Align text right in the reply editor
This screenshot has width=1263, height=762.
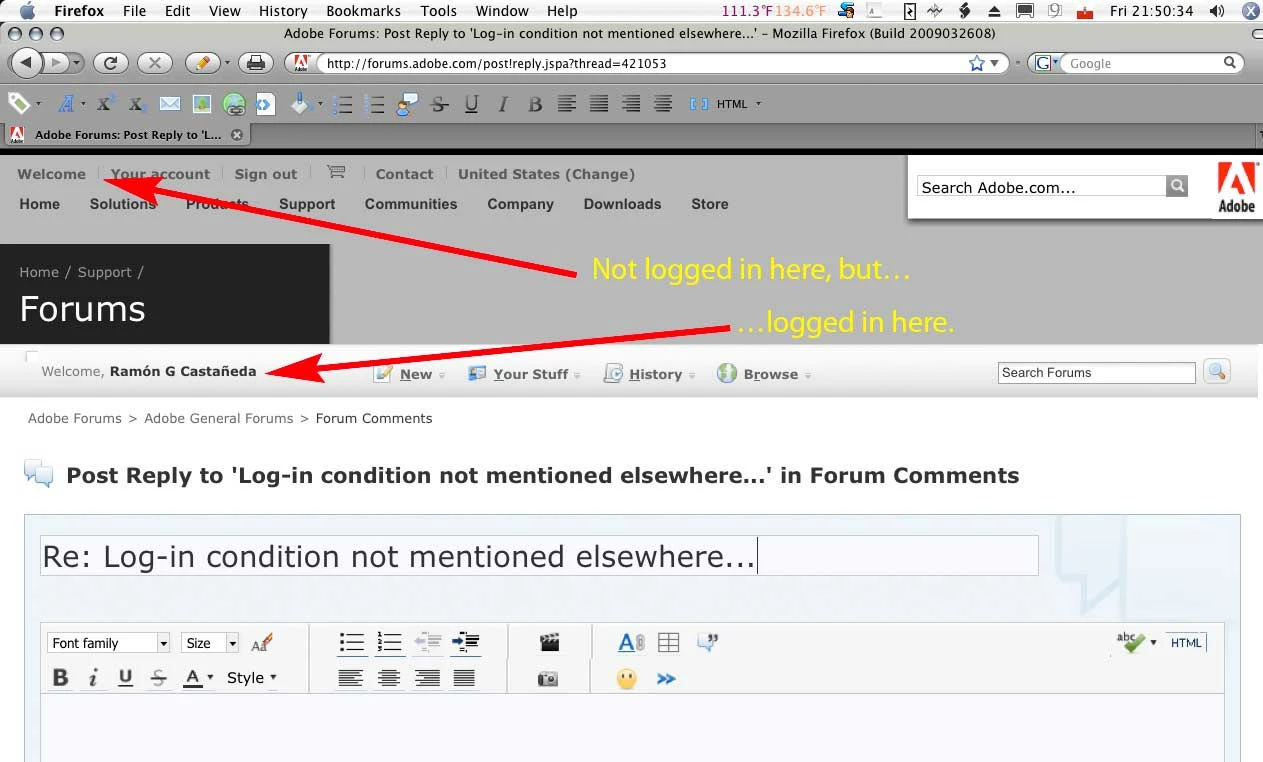427,678
